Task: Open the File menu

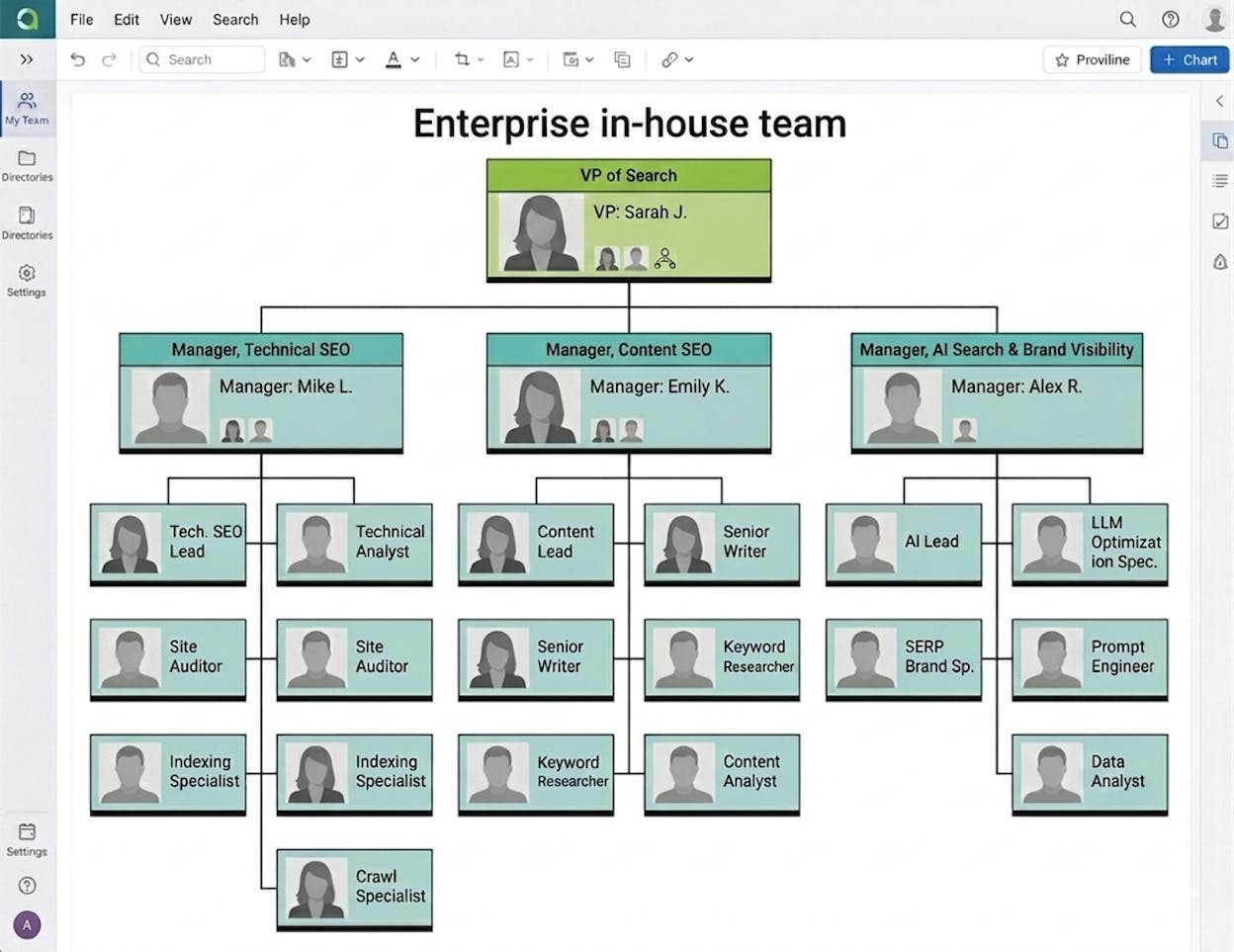Action: [x=82, y=19]
